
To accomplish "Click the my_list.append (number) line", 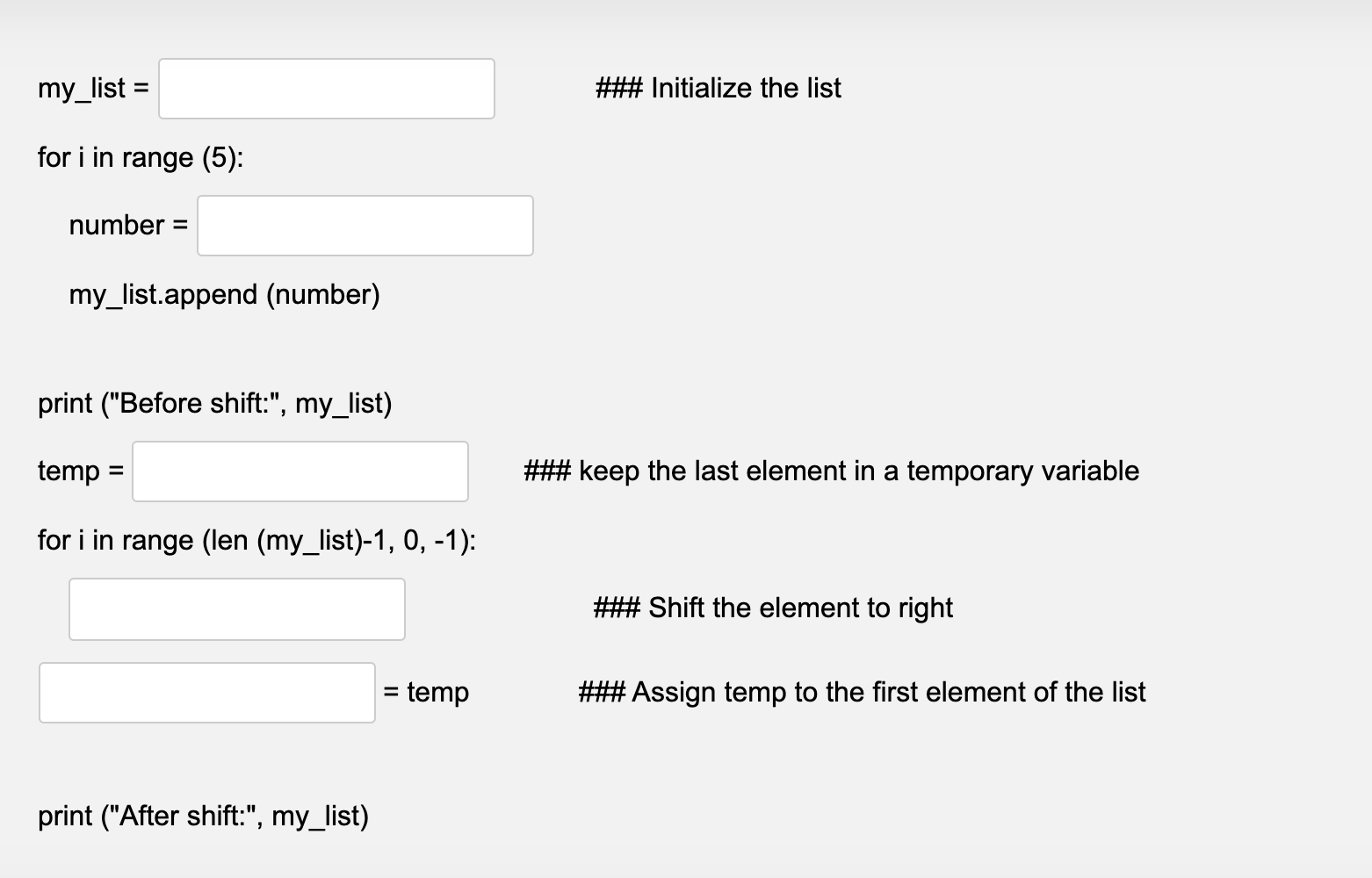I will 225,295.
